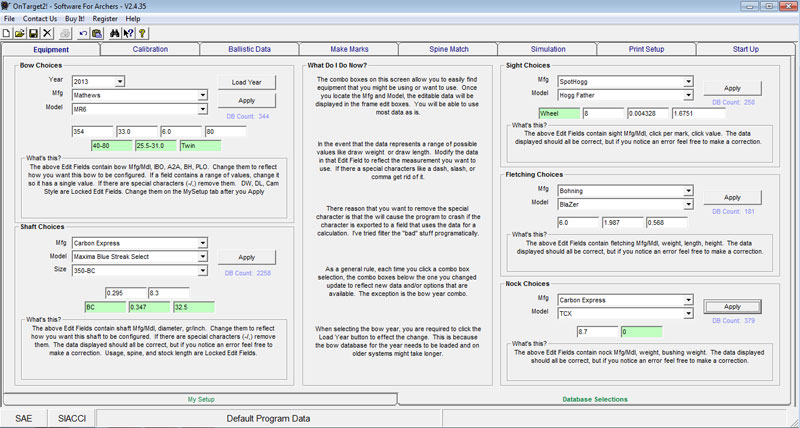
Task: Click the shaft gr/inch field 8.3
Action: [x=169, y=293]
